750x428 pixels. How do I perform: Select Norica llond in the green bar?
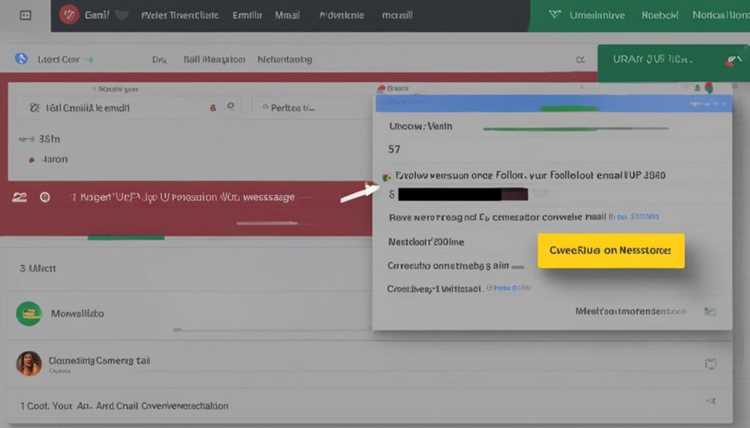[721, 15]
